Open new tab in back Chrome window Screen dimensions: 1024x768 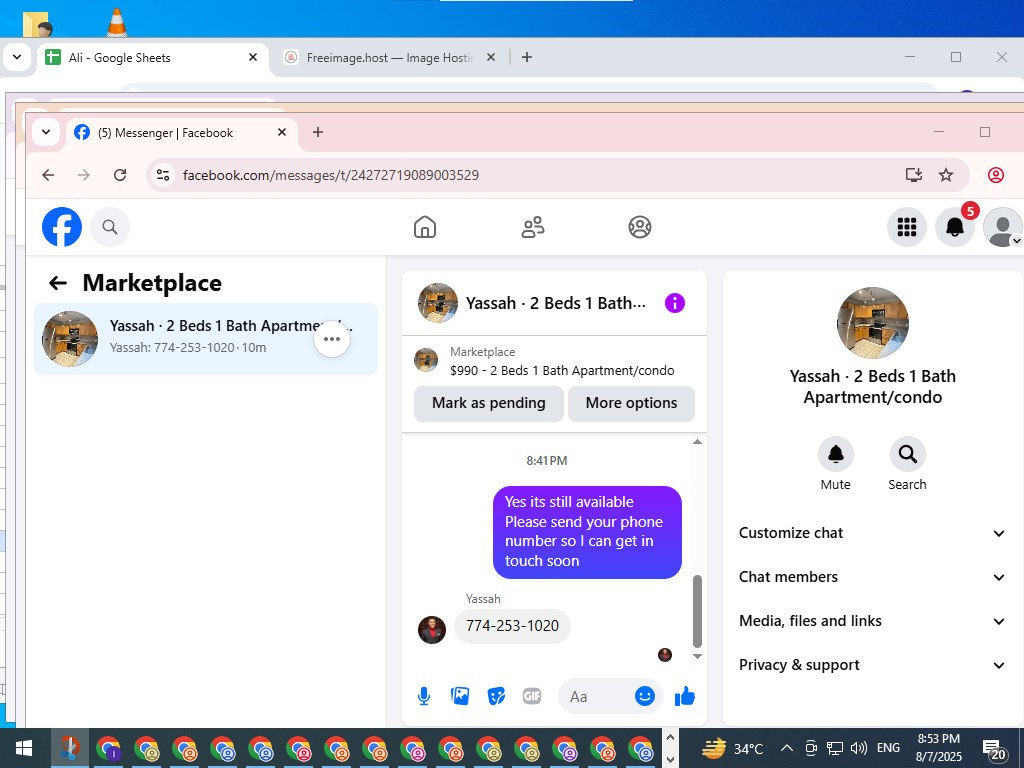(x=526, y=57)
